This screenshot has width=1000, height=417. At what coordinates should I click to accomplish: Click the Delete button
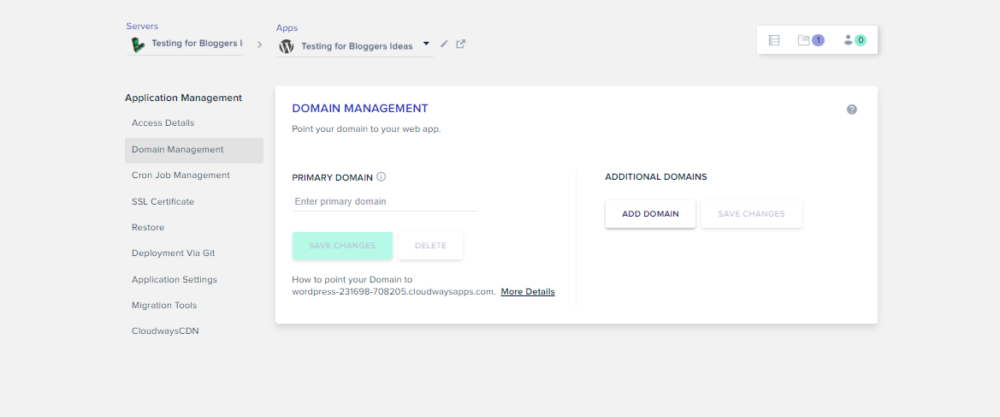pyautogui.click(x=430, y=246)
